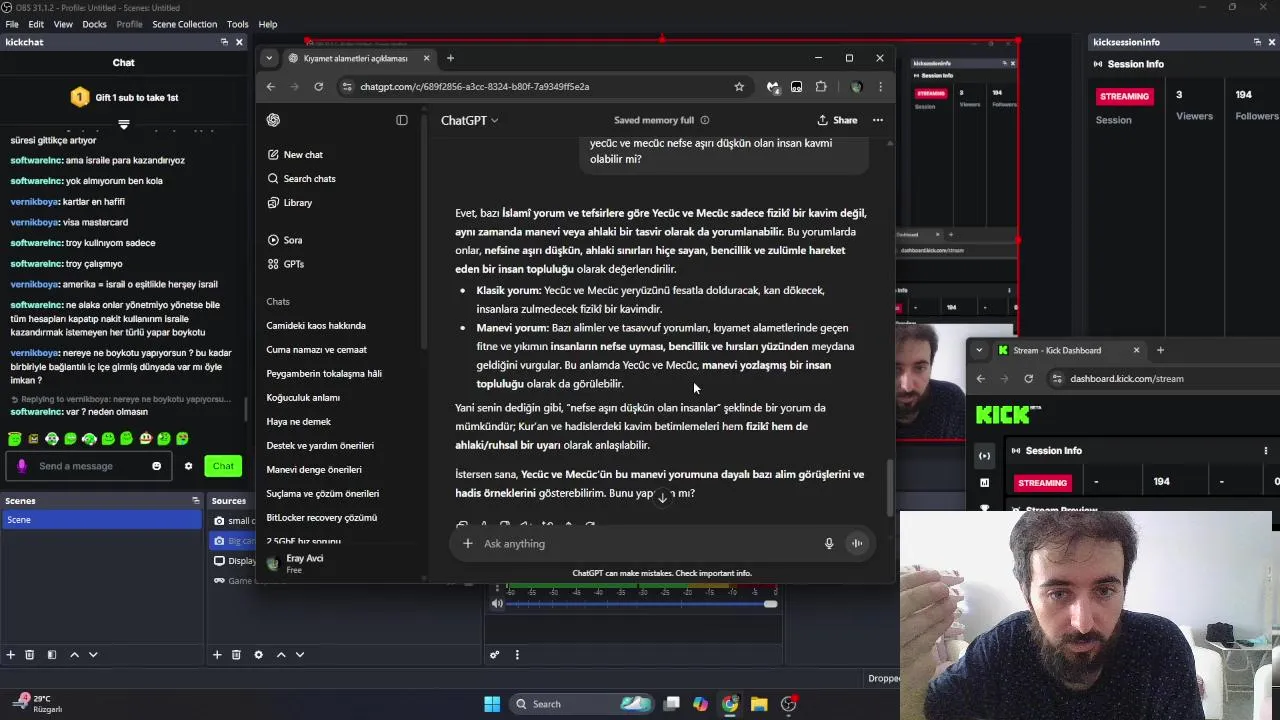1280x720 pixels.
Task: Open the Chrome three-dot menu
Action: click(880, 87)
